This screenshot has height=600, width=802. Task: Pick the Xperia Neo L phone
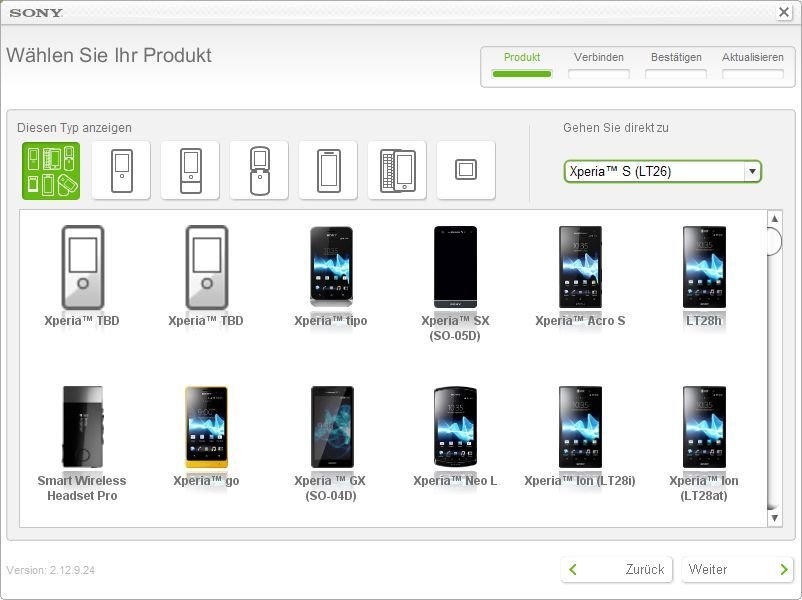[455, 436]
